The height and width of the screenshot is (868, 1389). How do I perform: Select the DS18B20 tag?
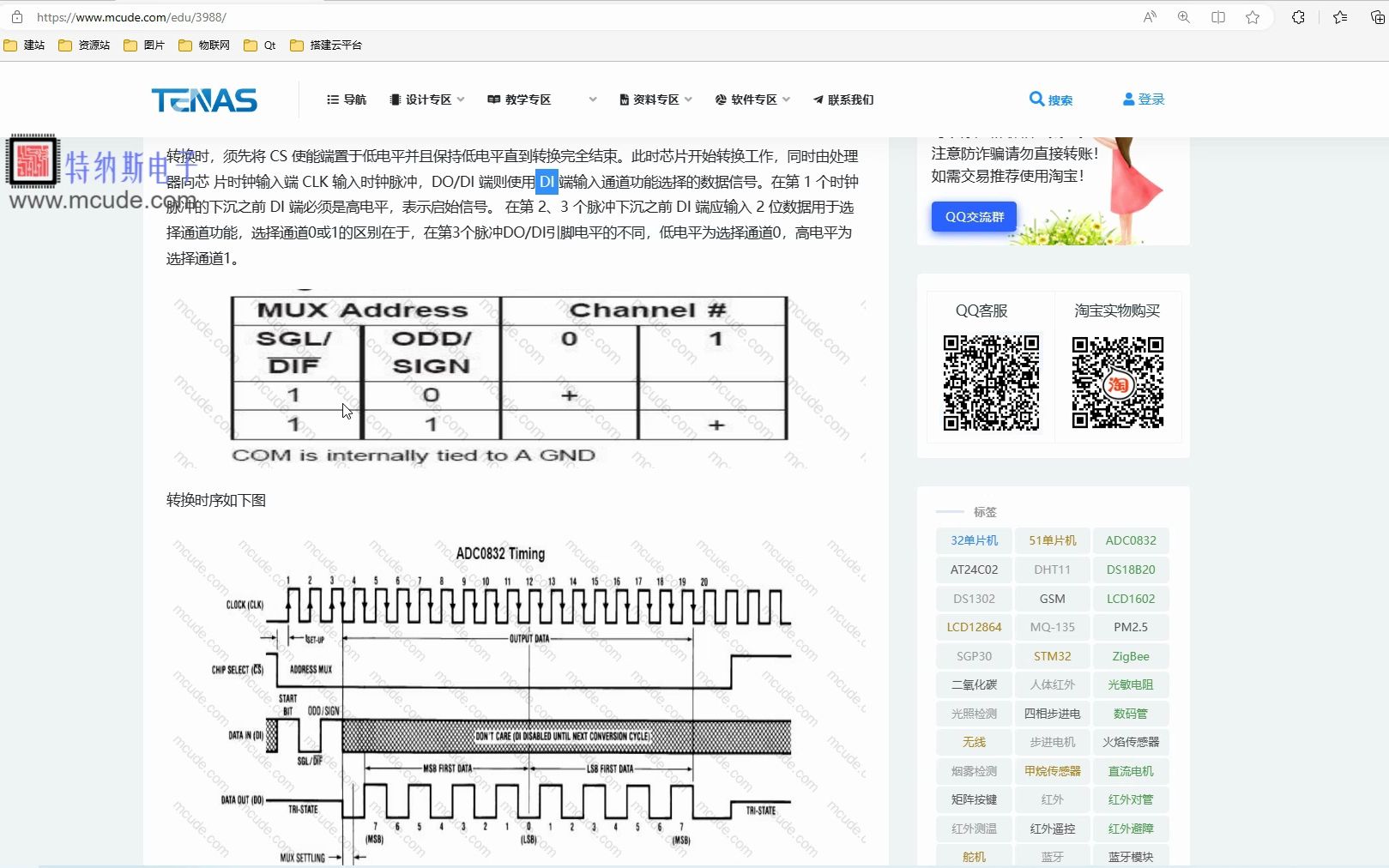[x=1131, y=570]
